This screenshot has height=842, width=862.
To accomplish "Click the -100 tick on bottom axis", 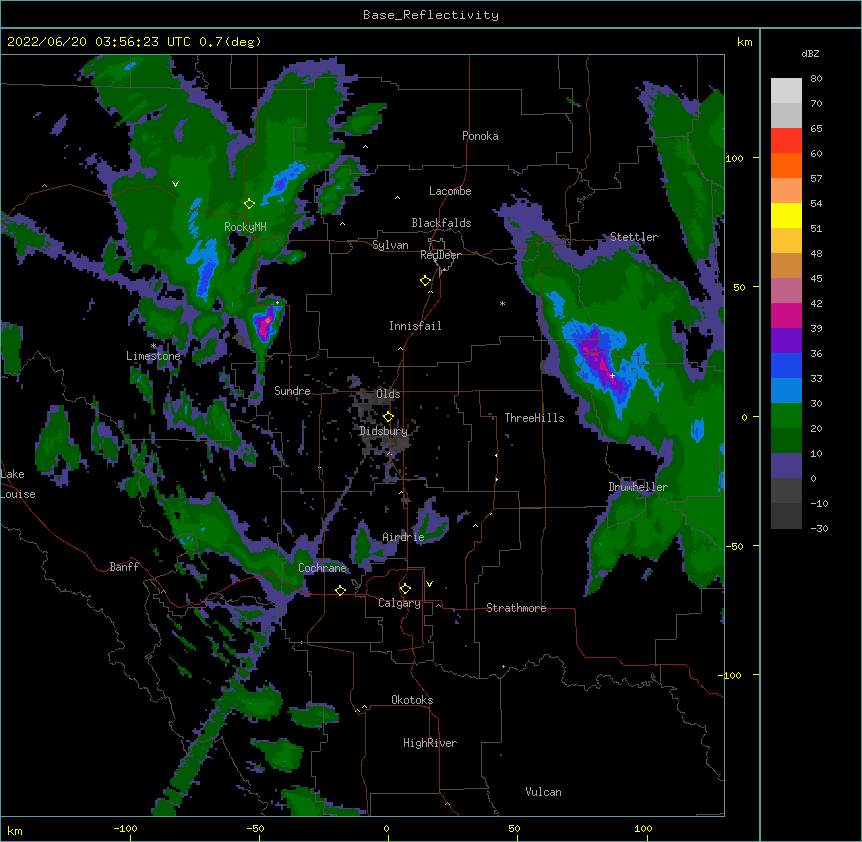I will (125, 828).
